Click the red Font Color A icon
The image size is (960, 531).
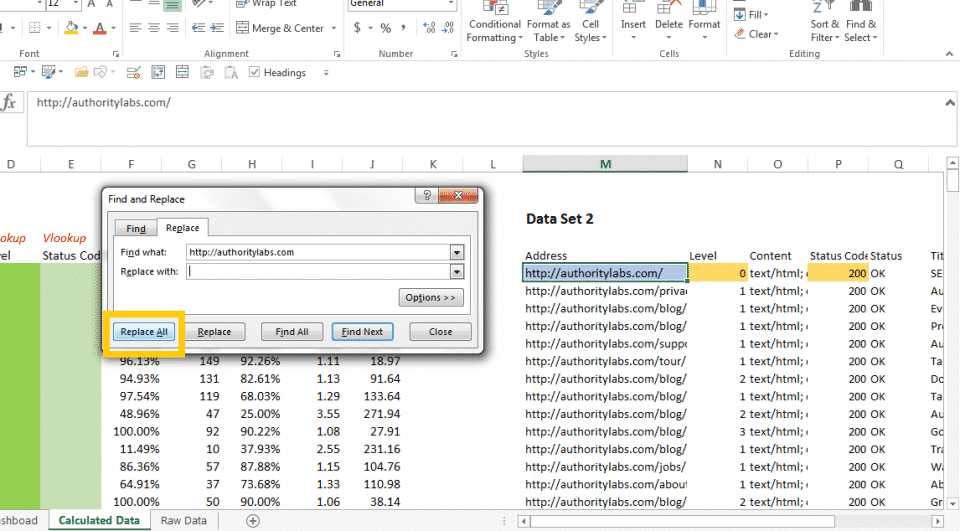click(x=100, y=28)
